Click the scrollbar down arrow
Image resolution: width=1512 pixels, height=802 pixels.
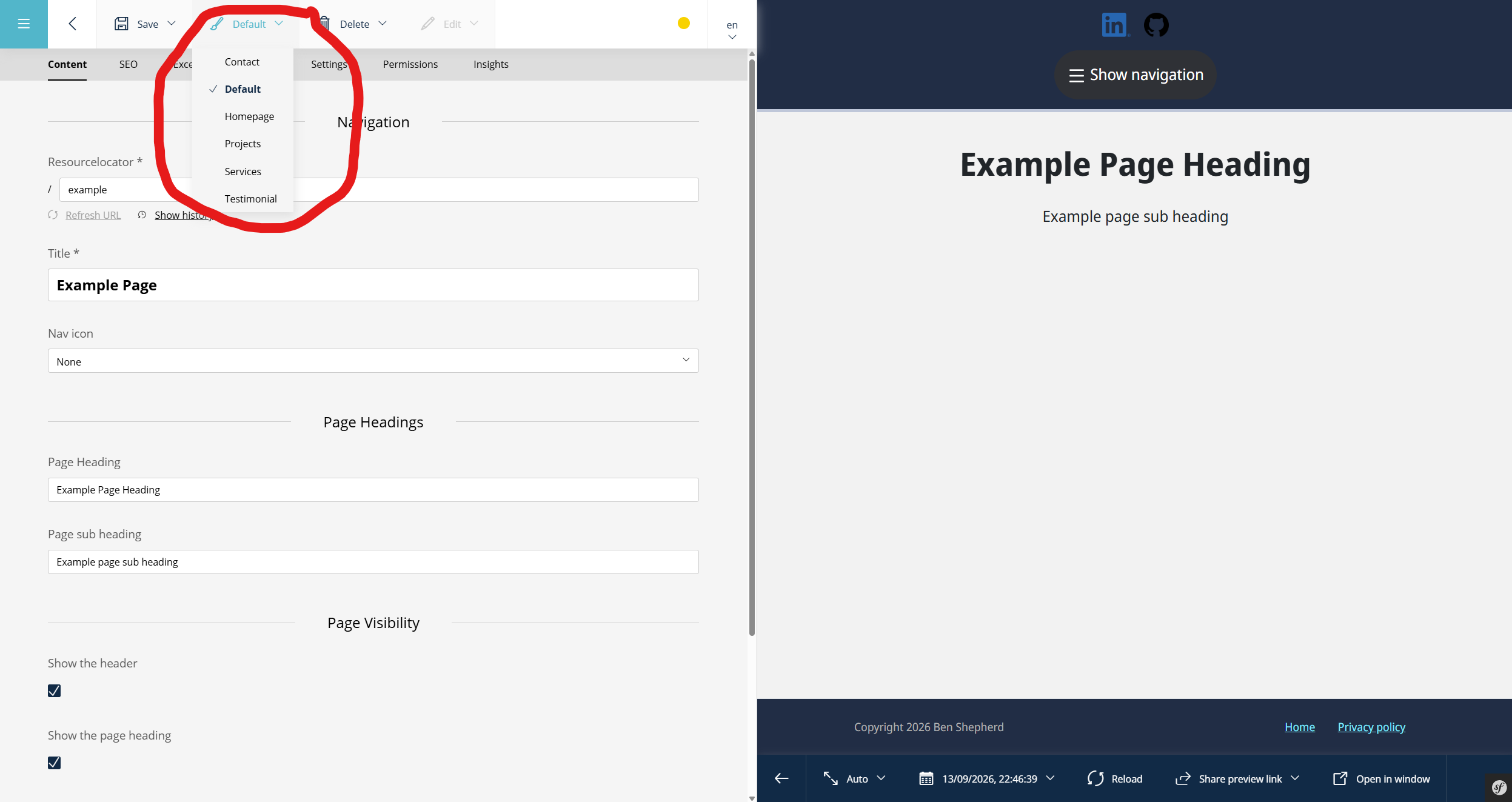752,798
